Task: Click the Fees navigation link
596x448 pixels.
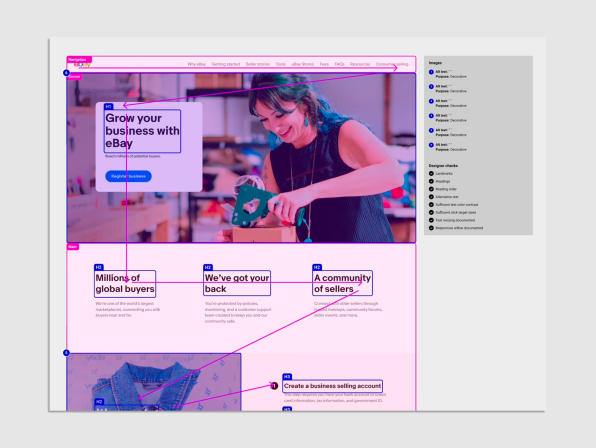Action: click(x=324, y=64)
